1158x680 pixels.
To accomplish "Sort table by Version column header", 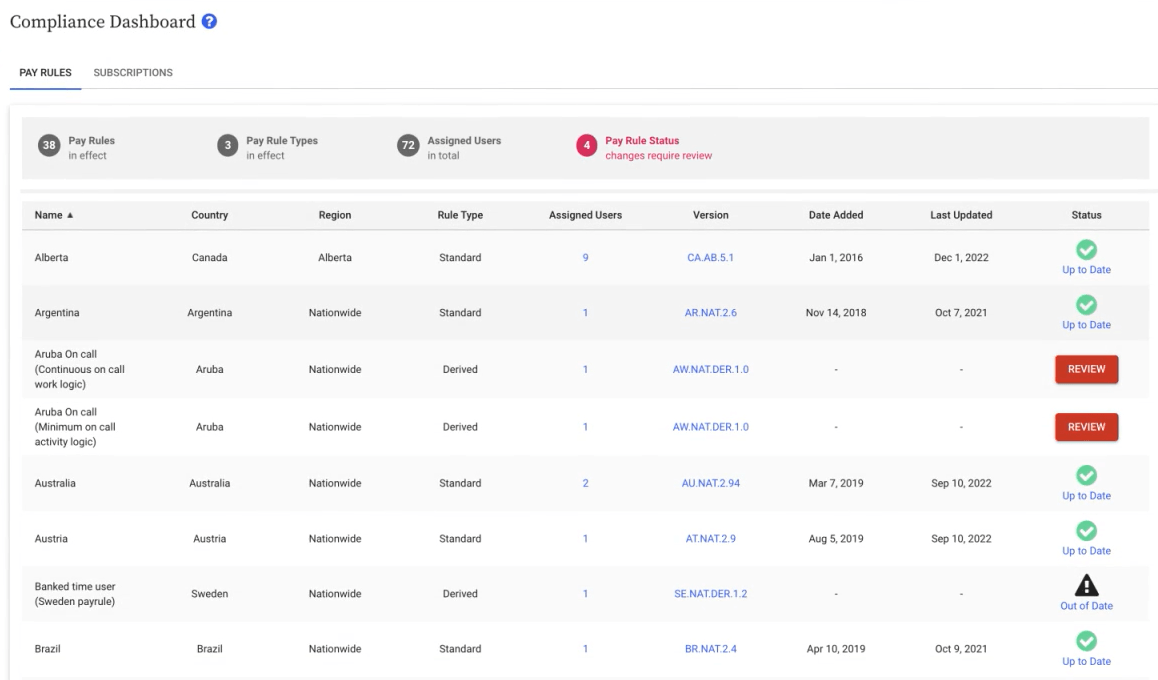I will click(710, 215).
